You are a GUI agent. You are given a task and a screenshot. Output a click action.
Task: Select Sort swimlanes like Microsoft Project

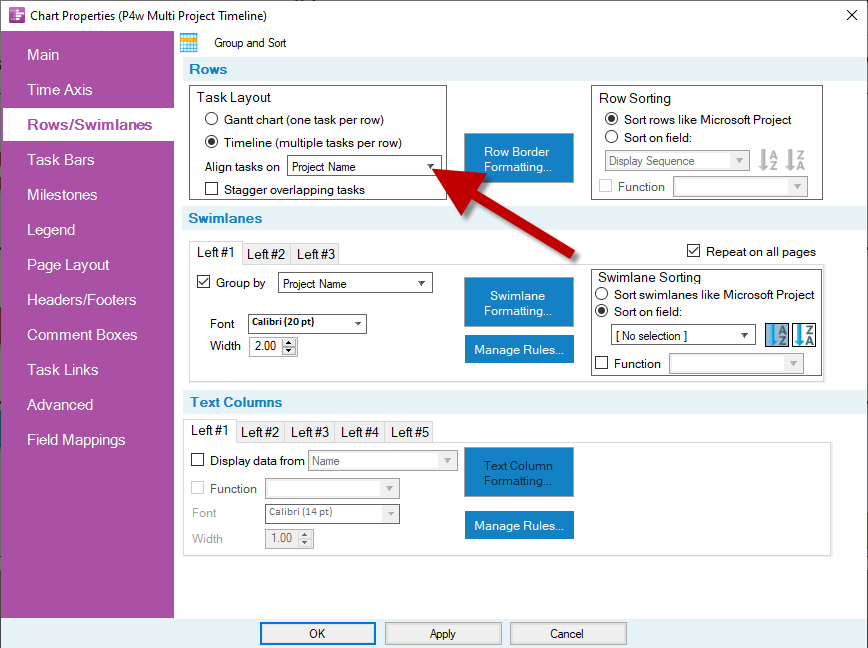602,295
